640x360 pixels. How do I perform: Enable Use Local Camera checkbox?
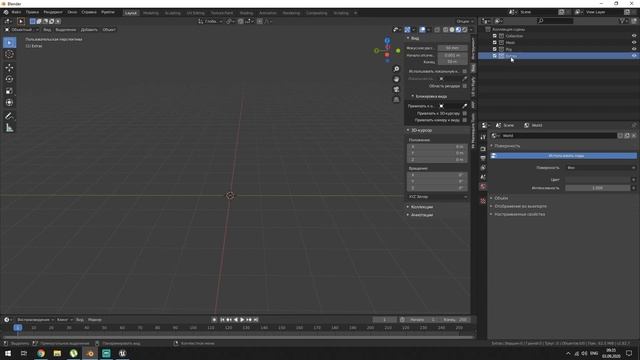(464, 71)
